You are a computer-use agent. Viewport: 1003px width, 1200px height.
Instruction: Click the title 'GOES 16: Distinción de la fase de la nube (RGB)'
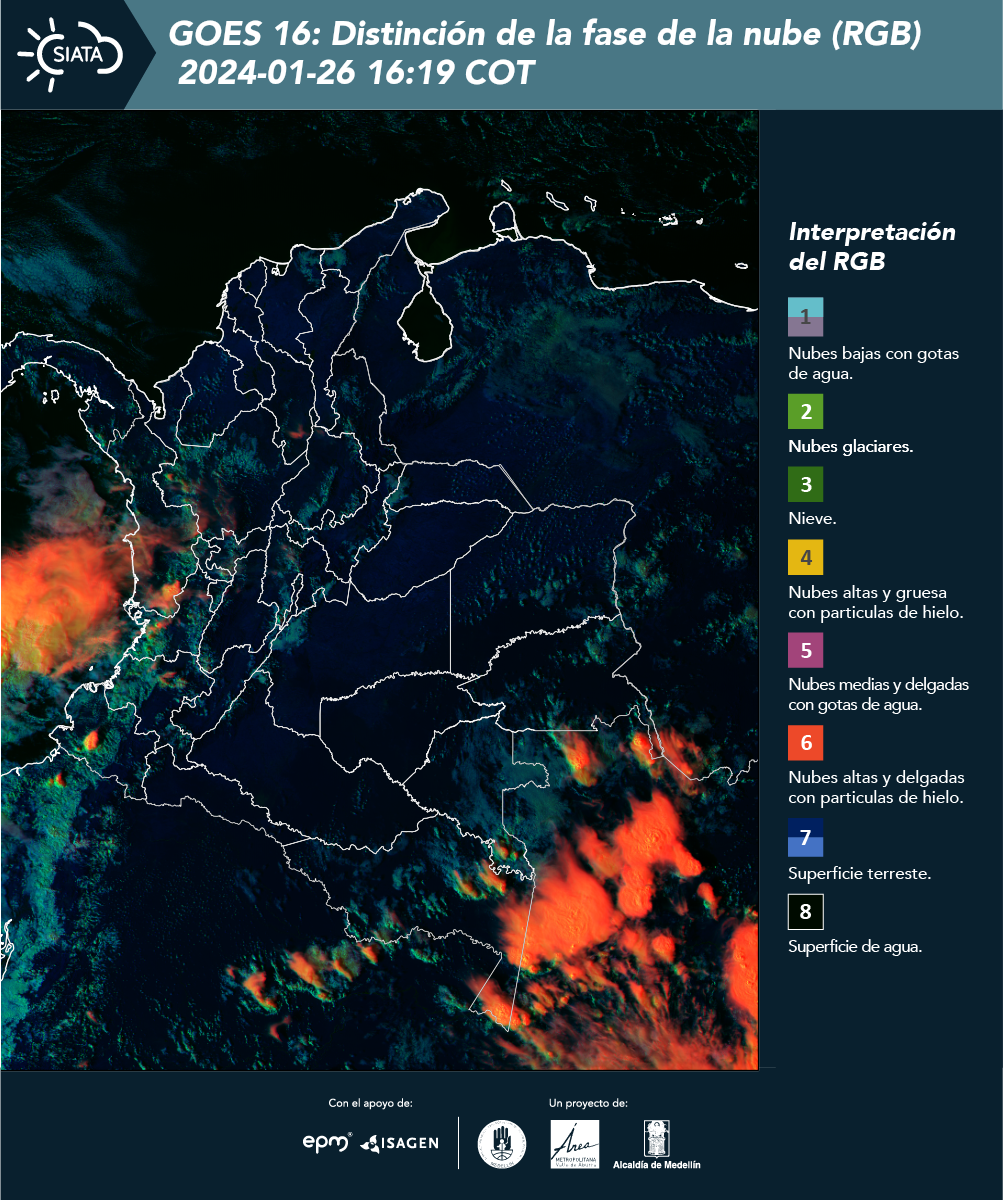tap(545, 34)
